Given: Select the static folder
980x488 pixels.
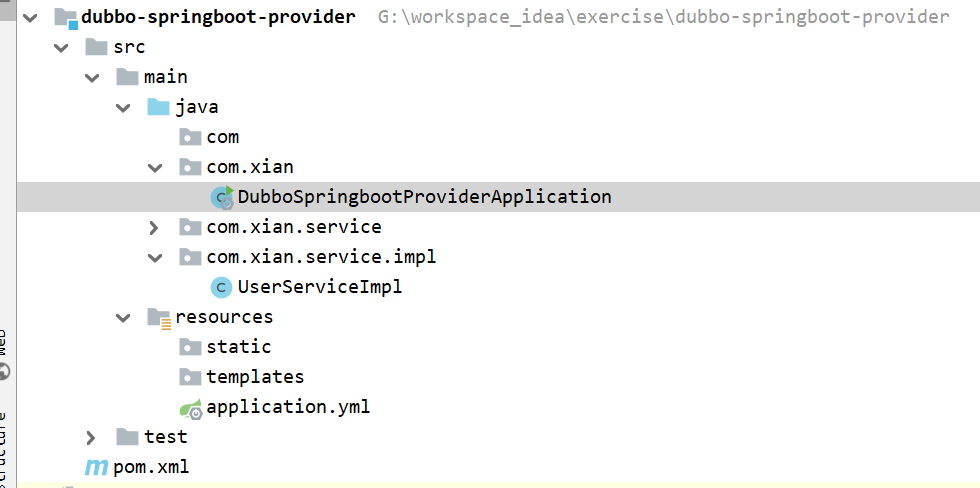Looking at the screenshot, I should 239,347.
